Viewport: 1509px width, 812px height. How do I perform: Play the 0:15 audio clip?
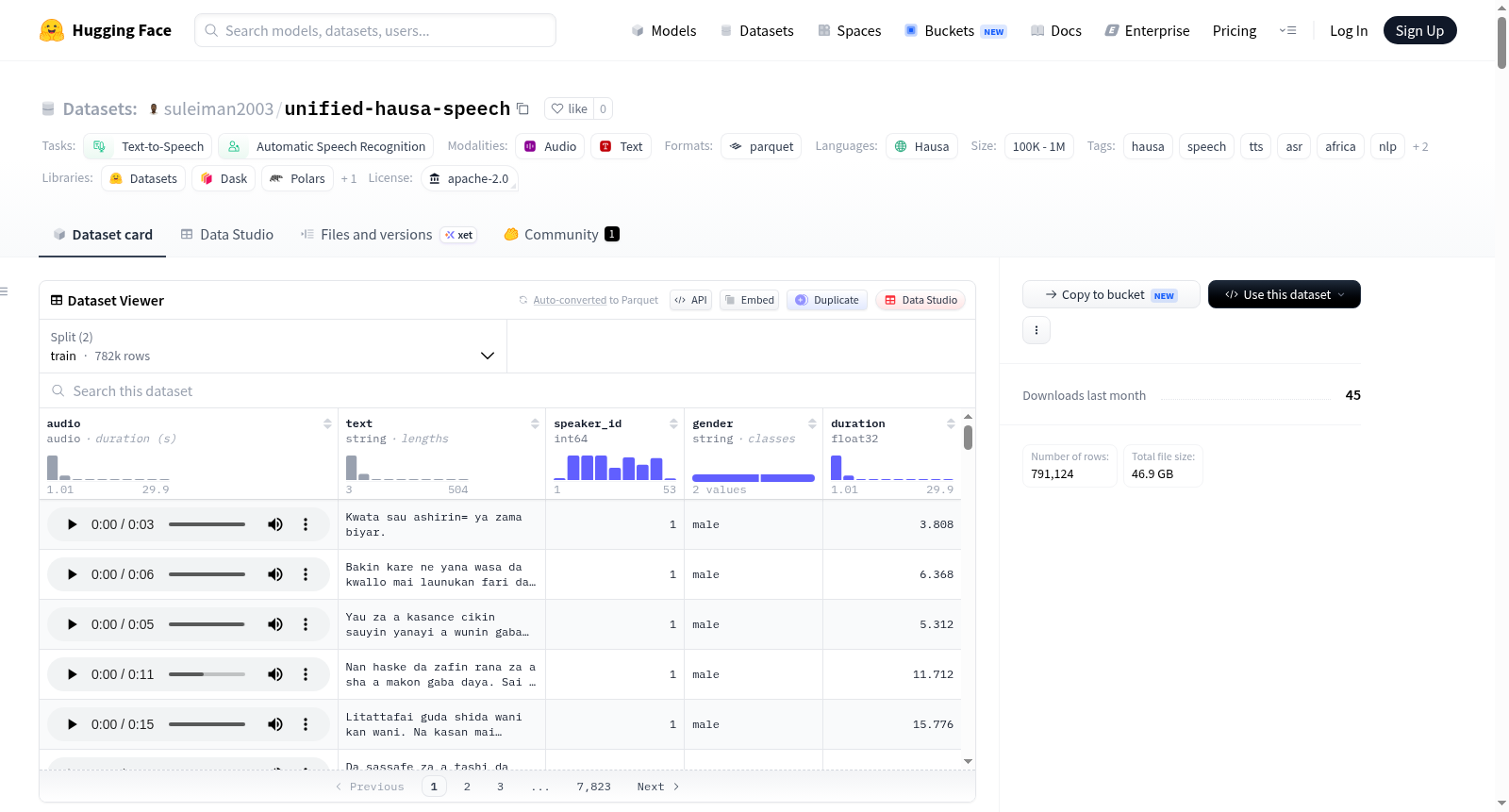click(72, 724)
